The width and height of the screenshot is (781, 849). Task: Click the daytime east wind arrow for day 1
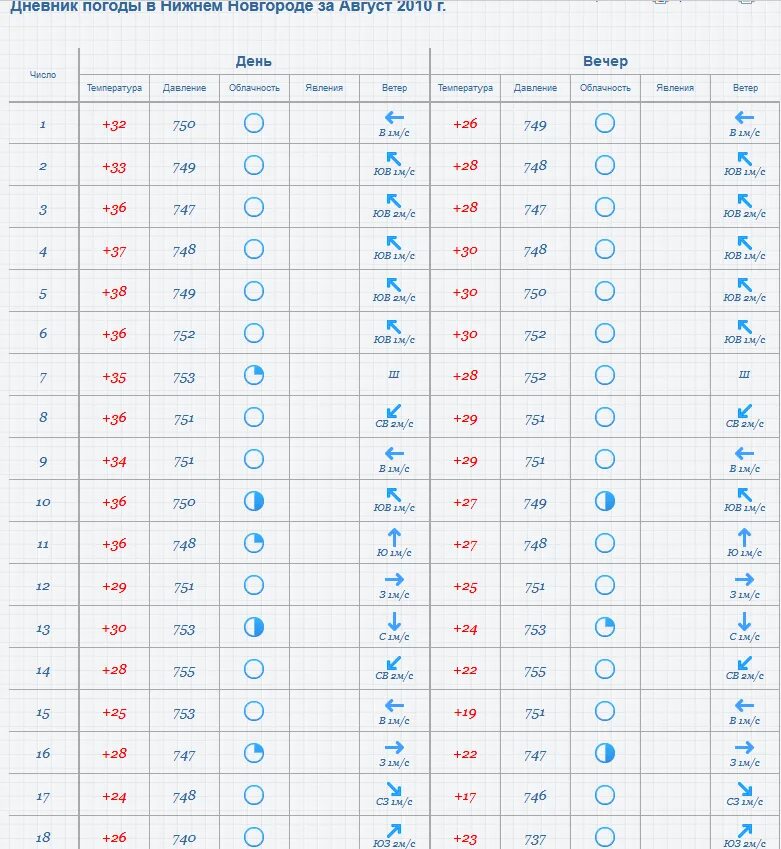point(394,118)
